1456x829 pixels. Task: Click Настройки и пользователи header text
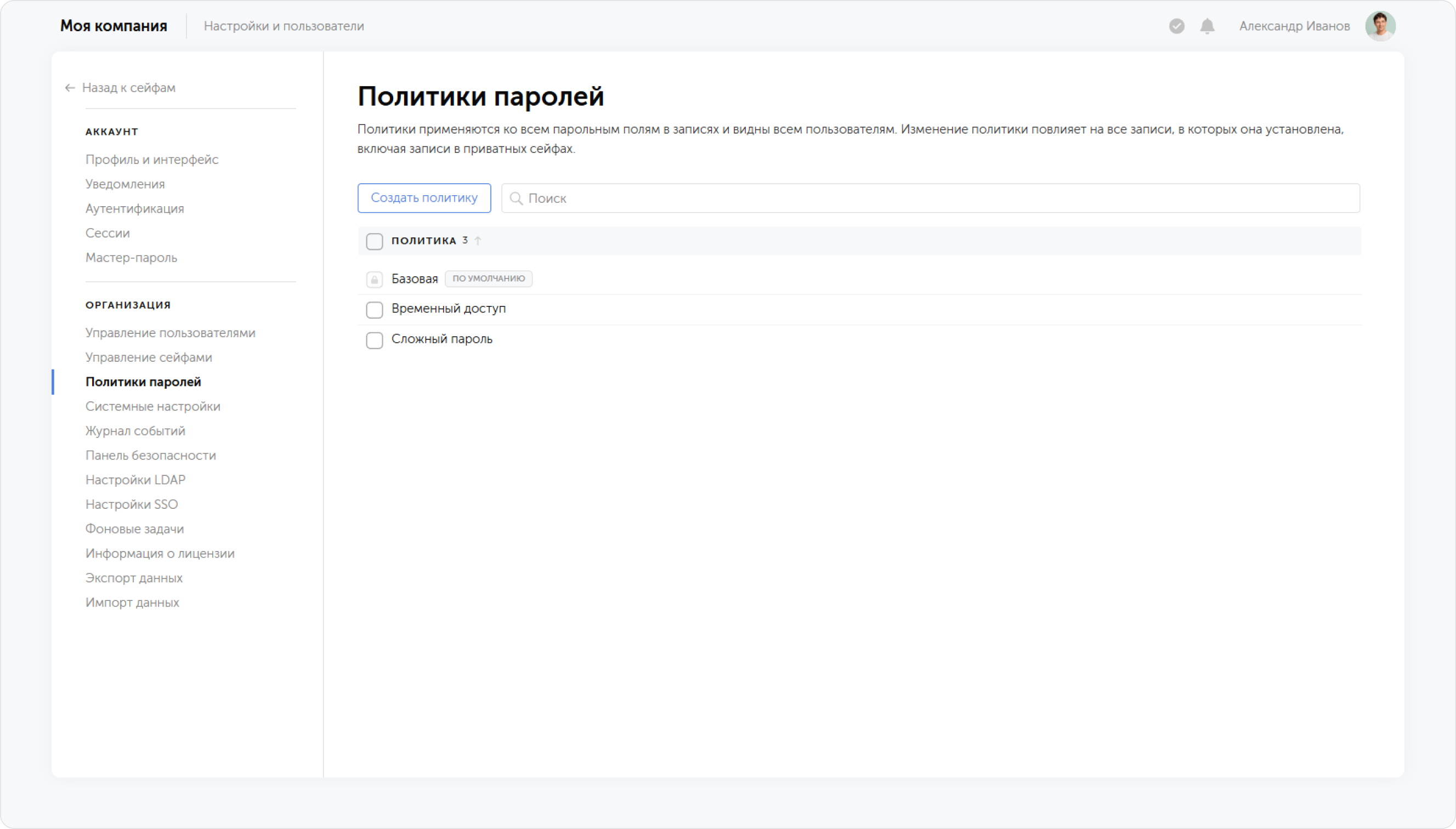pyautogui.click(x=284, y=26)
